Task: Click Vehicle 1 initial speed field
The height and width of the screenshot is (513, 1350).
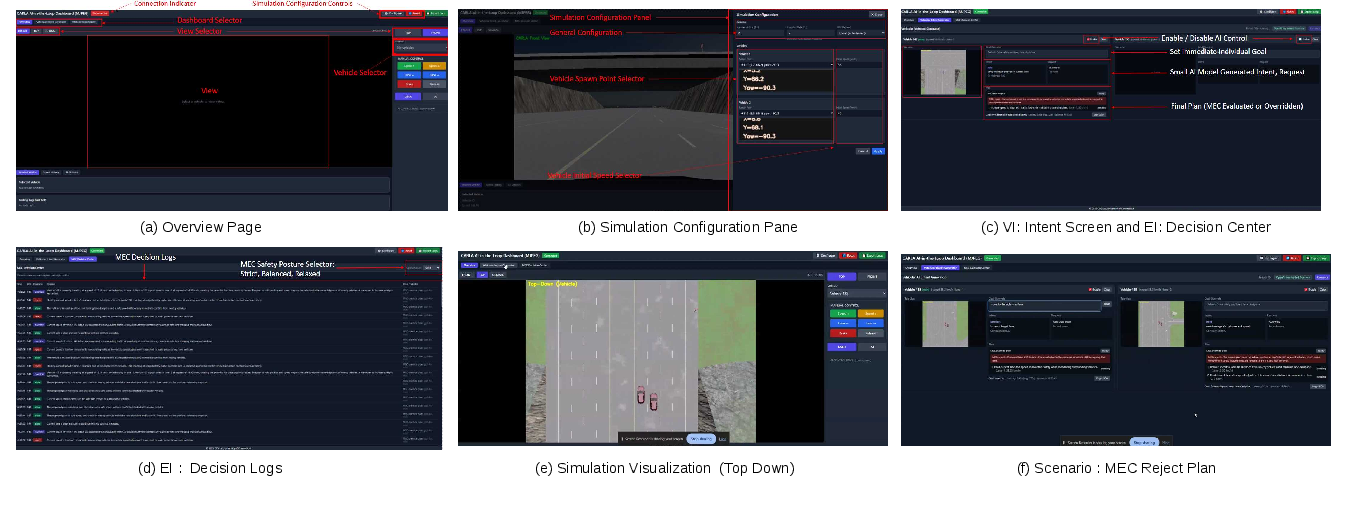Action: (859, 65)
